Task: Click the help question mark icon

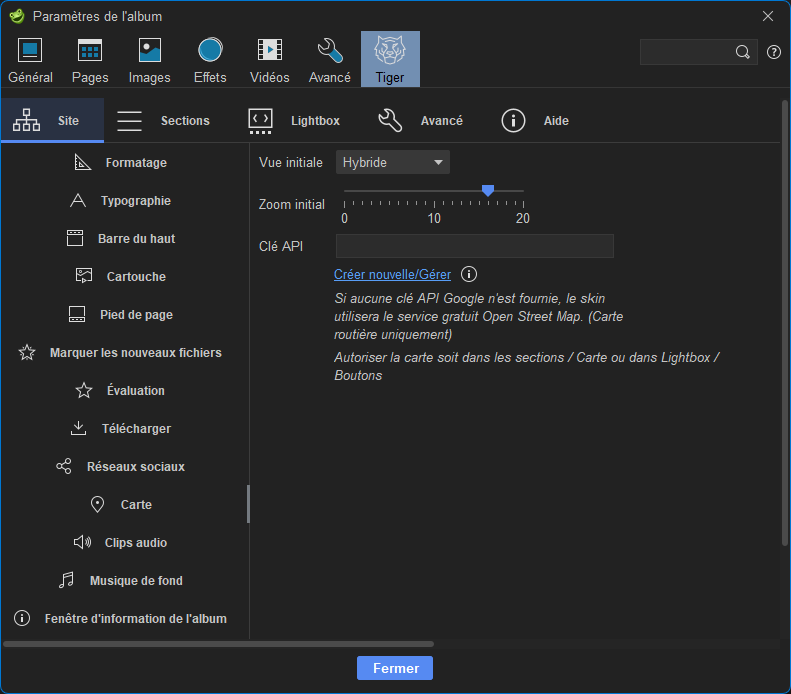Action: click(x=773, y=52)
